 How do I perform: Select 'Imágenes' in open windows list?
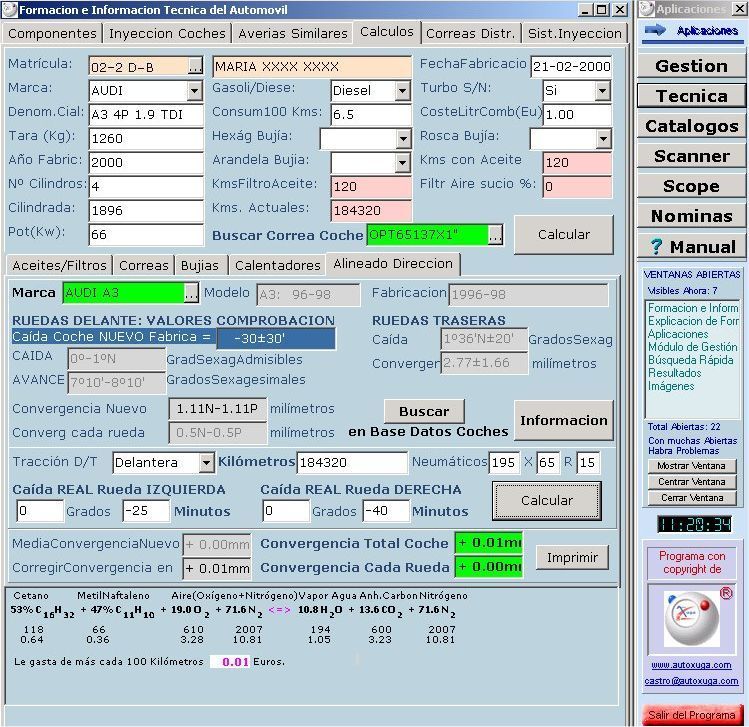coord(671,385)
